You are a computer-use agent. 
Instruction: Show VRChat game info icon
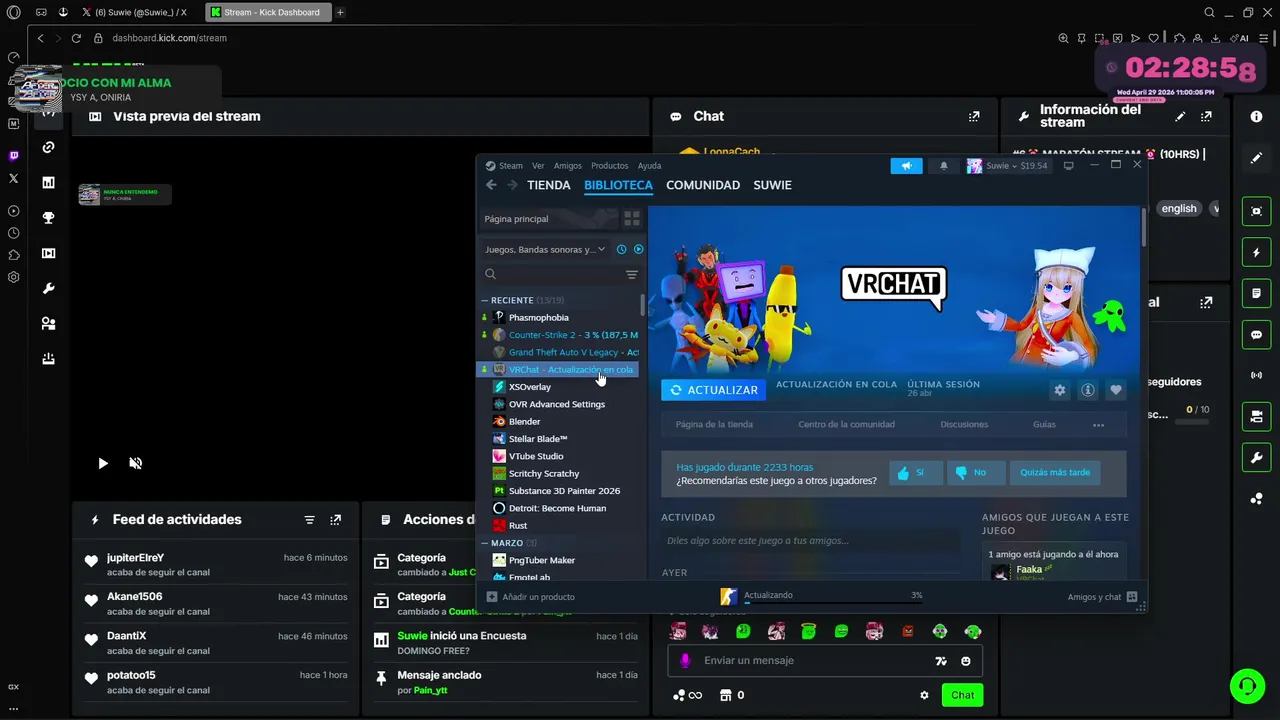[1088, 390]
